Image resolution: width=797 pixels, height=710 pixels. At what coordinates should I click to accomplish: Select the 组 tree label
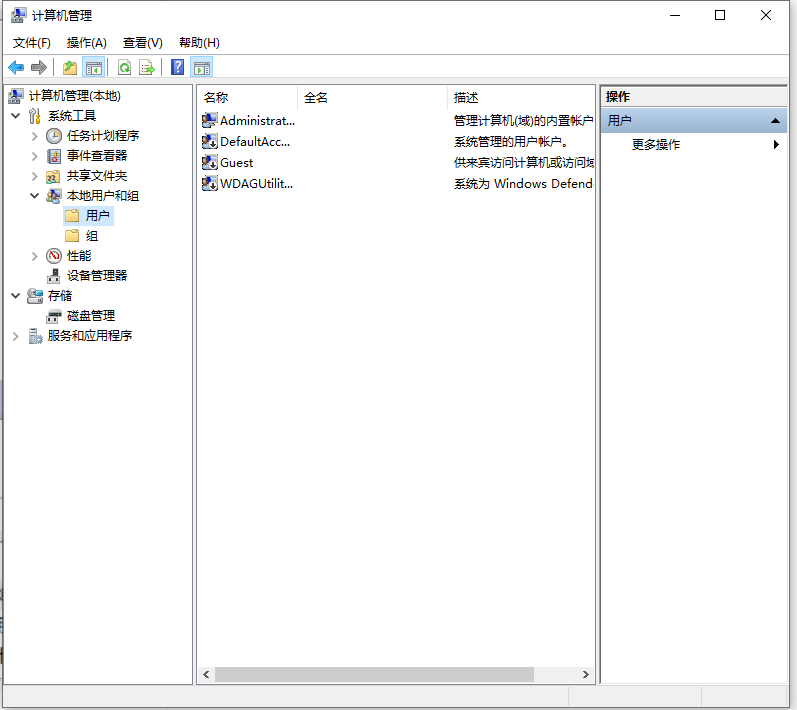point(91,236)
